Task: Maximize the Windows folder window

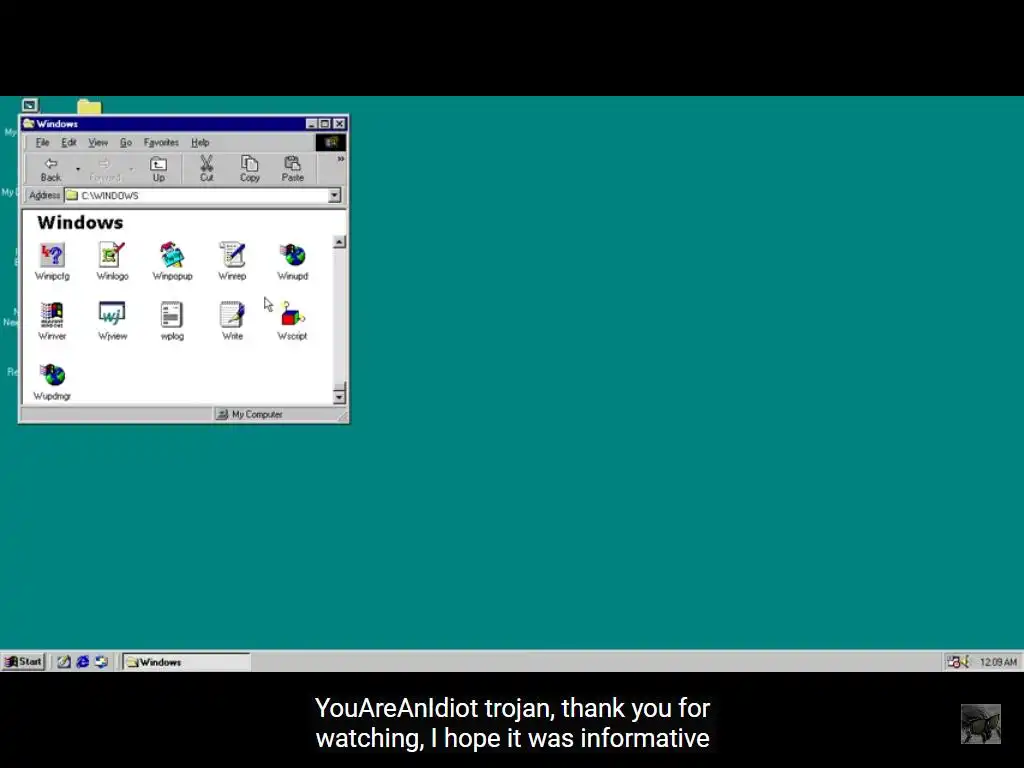Action: pyautogui.click(x=325, y=123)
